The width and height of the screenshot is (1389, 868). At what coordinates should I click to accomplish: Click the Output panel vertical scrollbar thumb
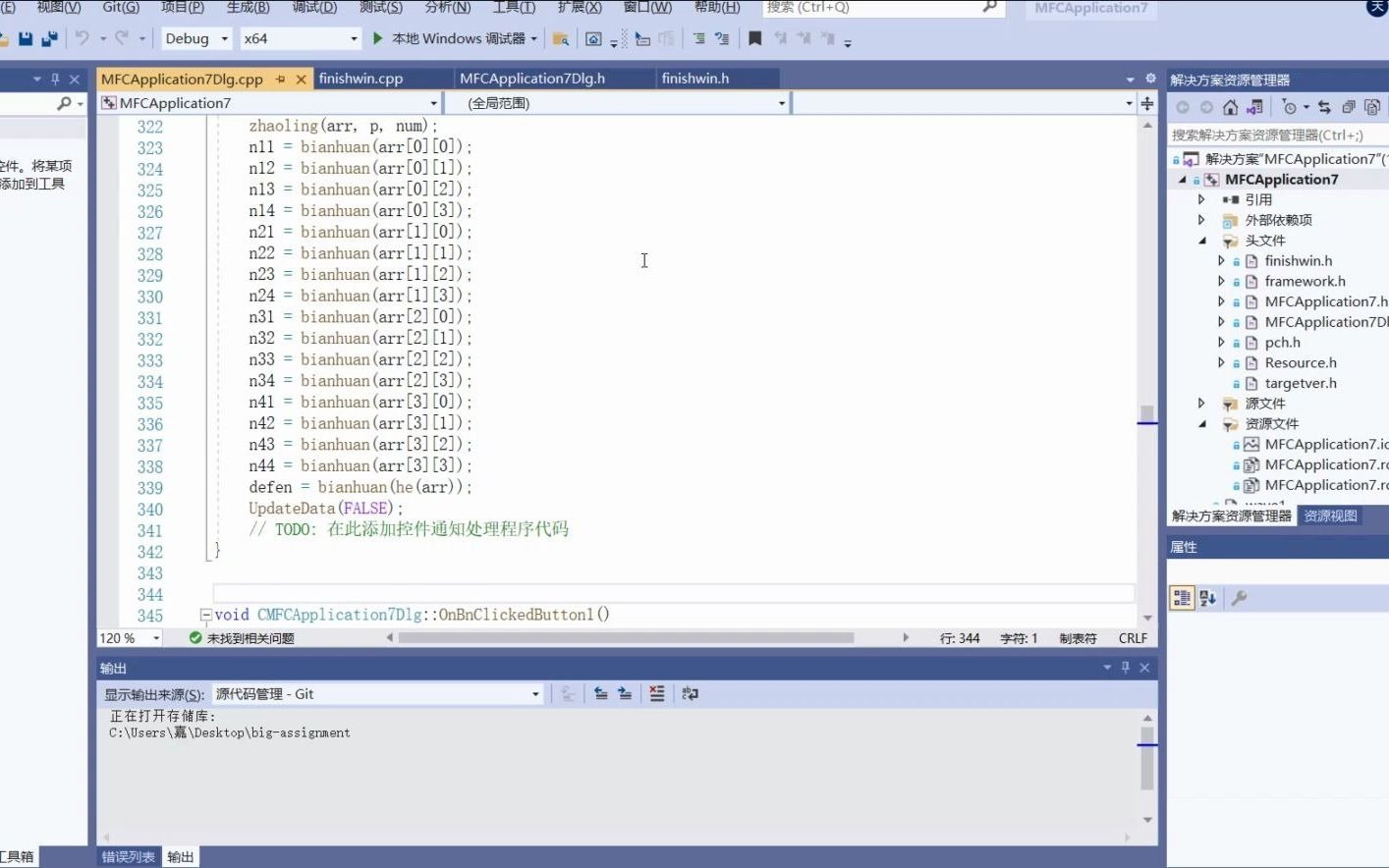[x=1146, y=758]
